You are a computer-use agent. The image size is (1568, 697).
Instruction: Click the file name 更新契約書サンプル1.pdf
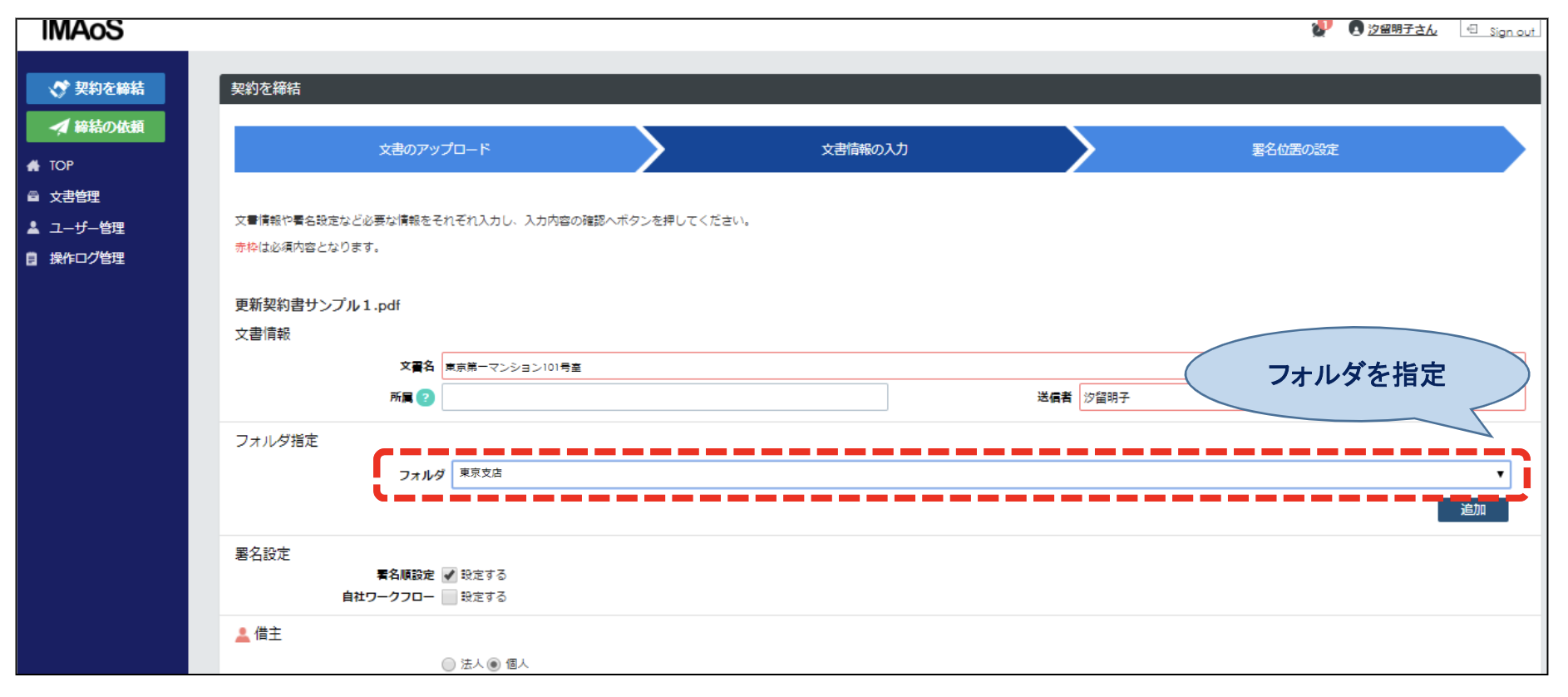click(x=318, y=305)
